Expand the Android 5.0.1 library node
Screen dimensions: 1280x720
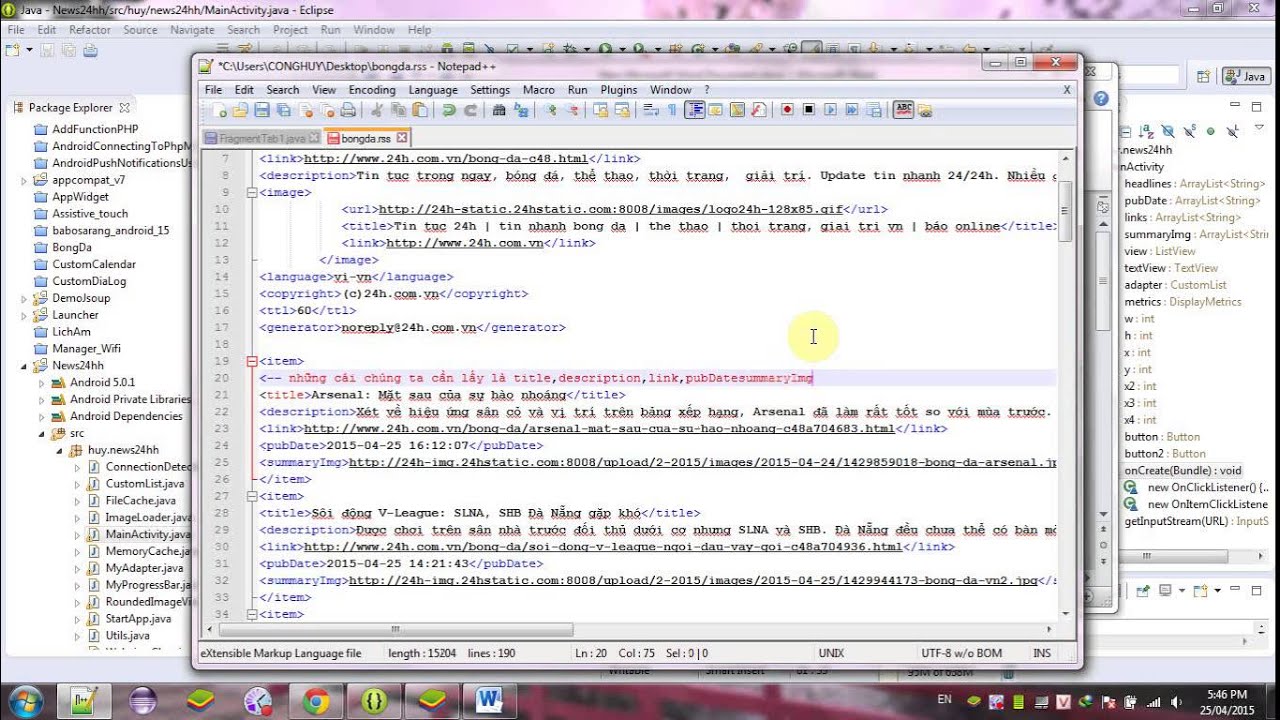point(41,383)
